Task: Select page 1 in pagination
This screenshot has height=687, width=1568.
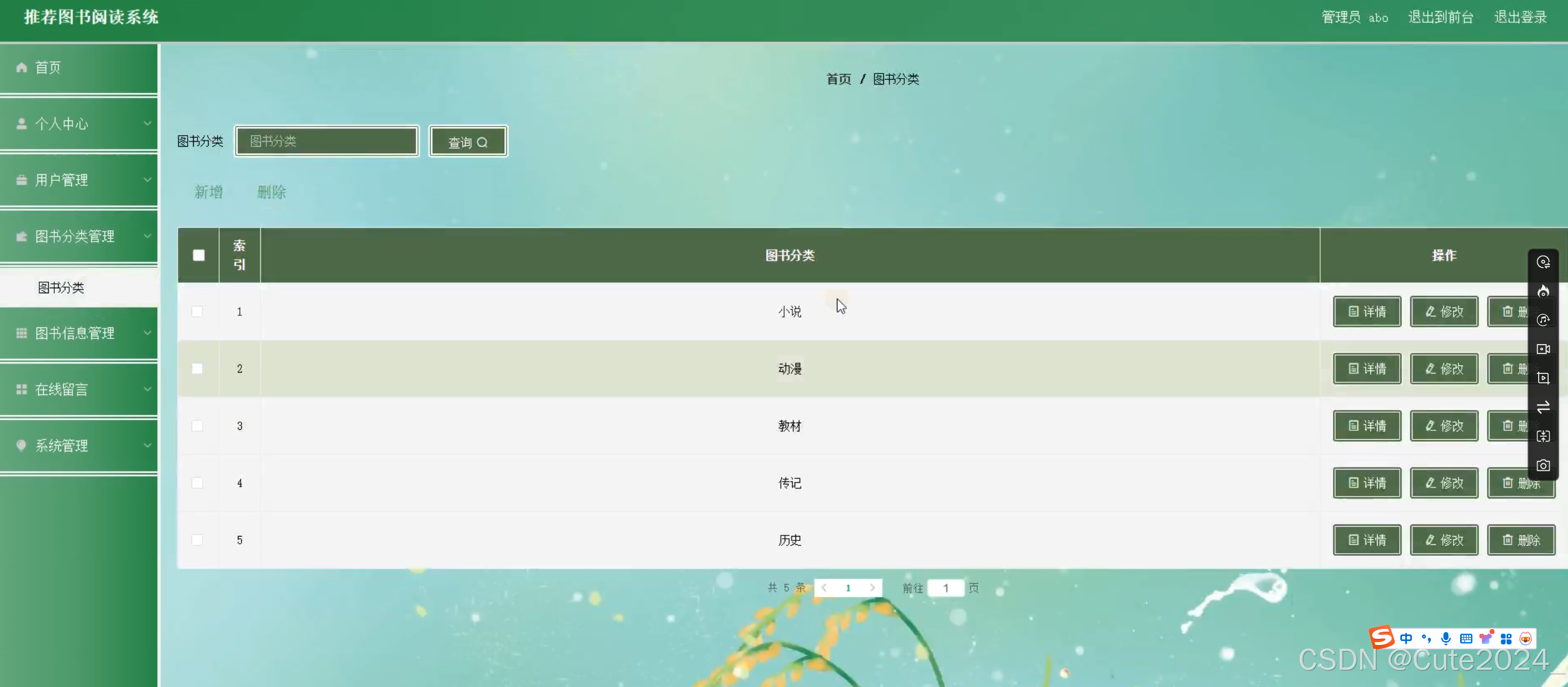Action: pos(848,588)
